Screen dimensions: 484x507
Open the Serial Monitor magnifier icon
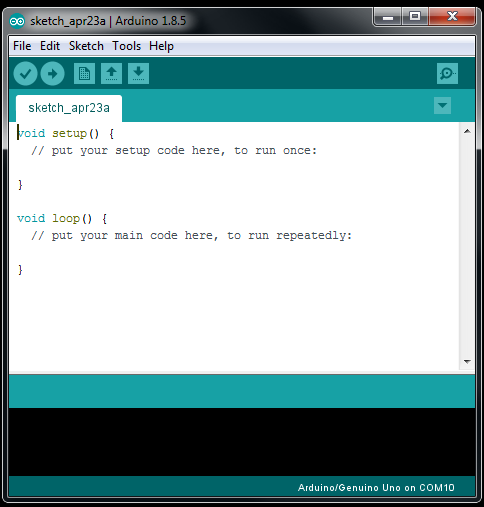click(447, 73)
